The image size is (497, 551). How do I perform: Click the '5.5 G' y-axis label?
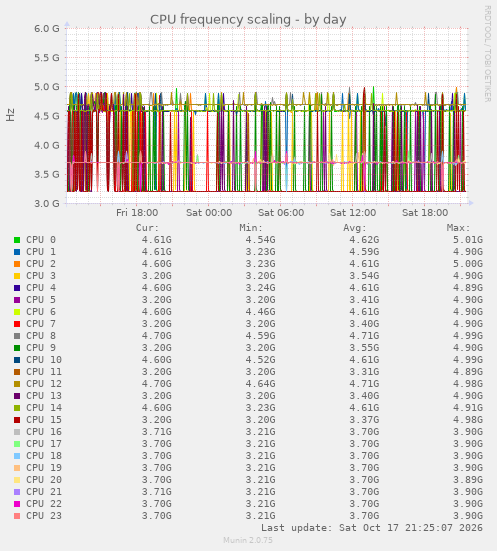(x=47, y=58)
